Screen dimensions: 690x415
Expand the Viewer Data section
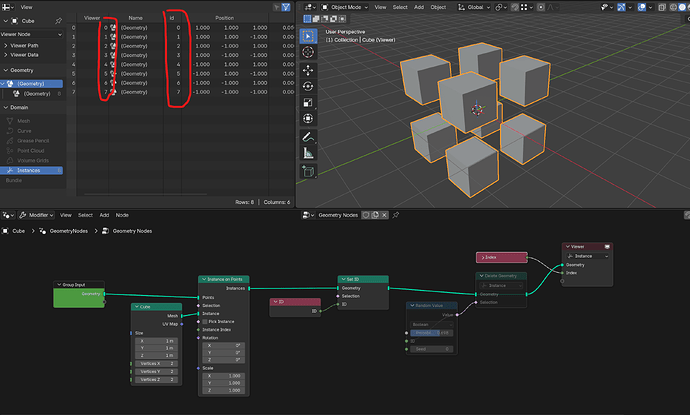[x=21, y=55]
